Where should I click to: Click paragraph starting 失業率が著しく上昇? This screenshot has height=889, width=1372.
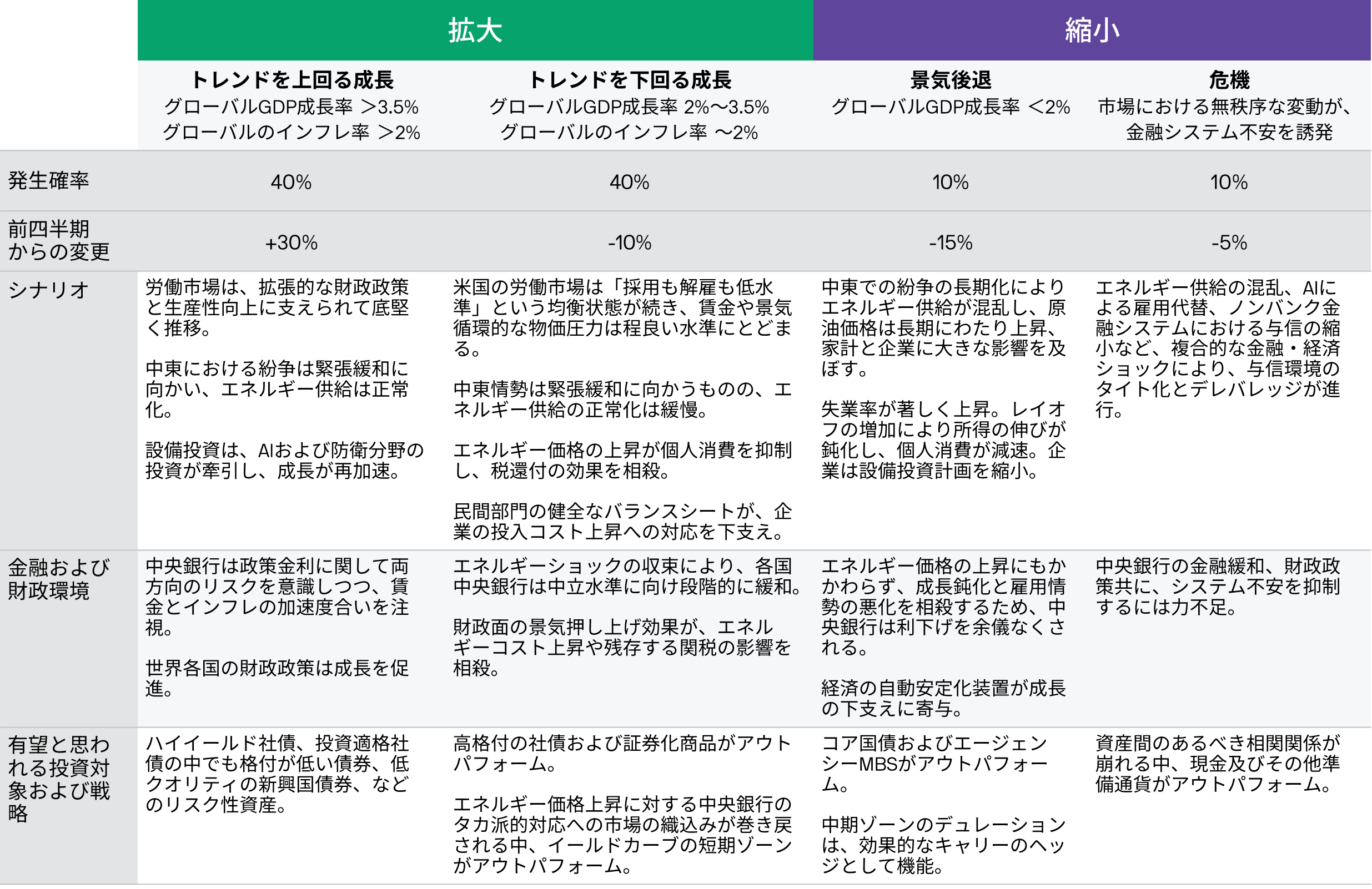(x=944, y=440)
